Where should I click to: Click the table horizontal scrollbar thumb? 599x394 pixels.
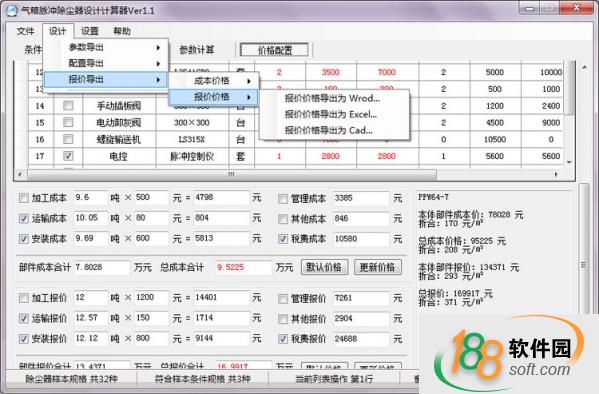(x=232, y=175)
